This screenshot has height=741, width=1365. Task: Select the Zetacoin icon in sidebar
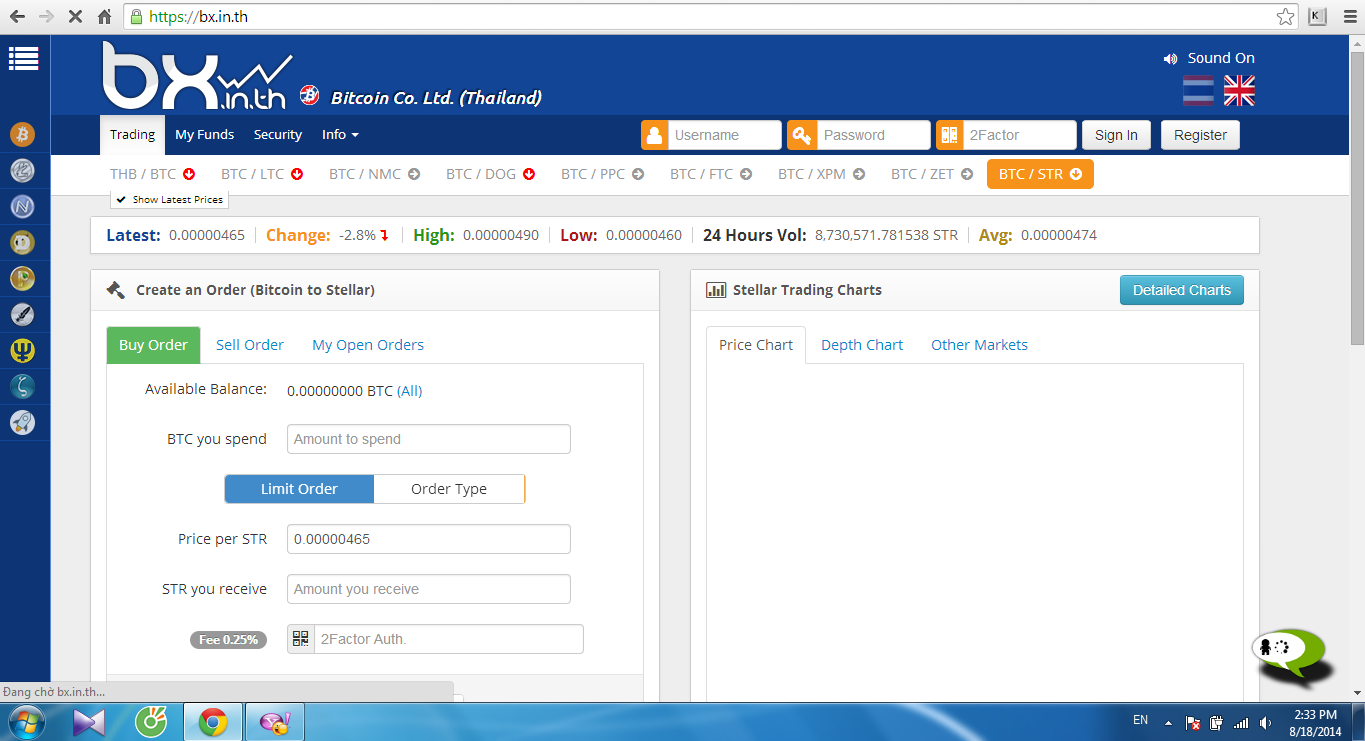pyautogui.click(x=22, y=387)
